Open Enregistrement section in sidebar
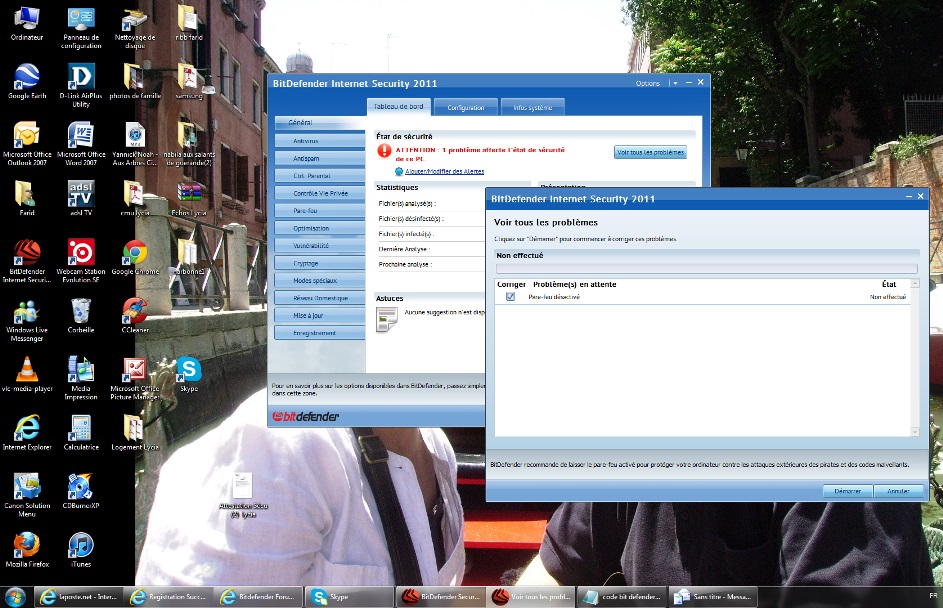943x608 pixels. coord(319,333)
